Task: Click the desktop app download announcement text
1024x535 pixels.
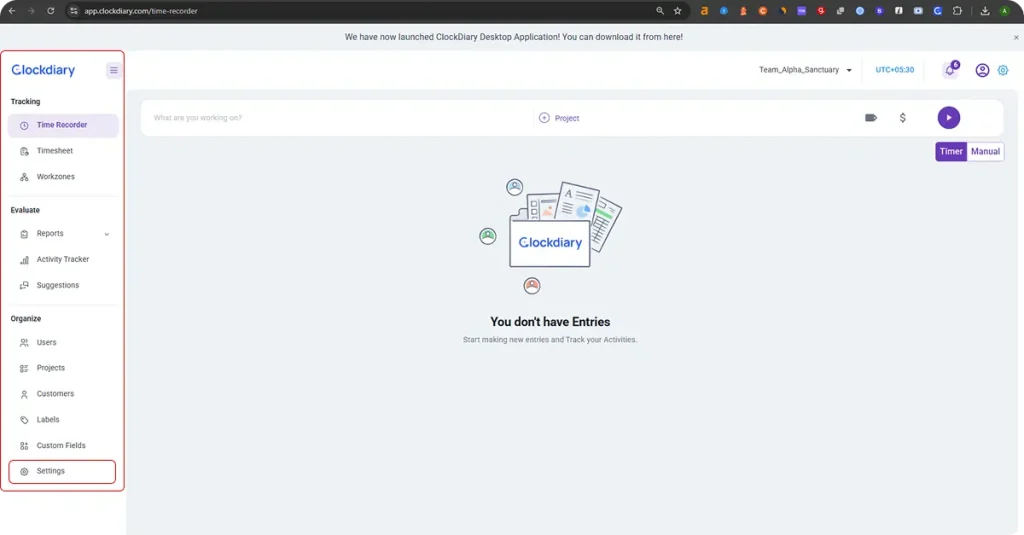Action: pos(513,37)
